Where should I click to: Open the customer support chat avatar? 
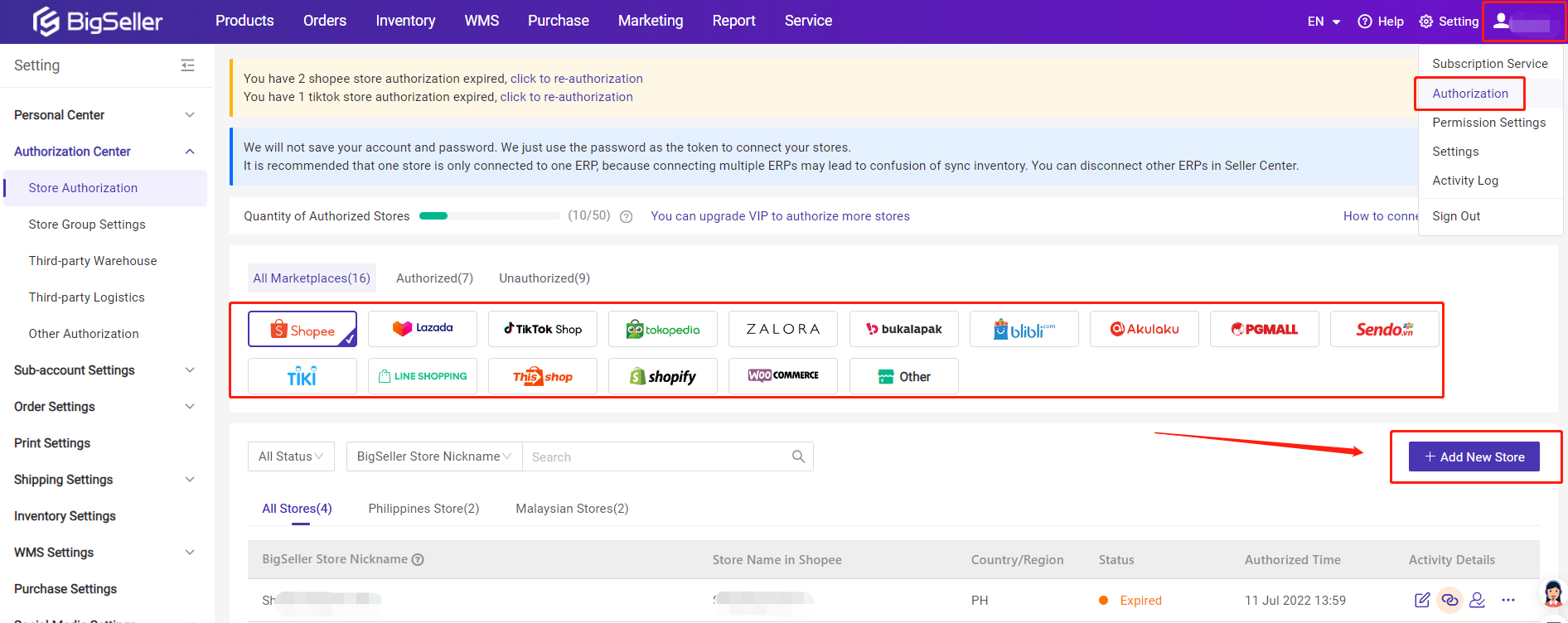[x=1553, y=594]
